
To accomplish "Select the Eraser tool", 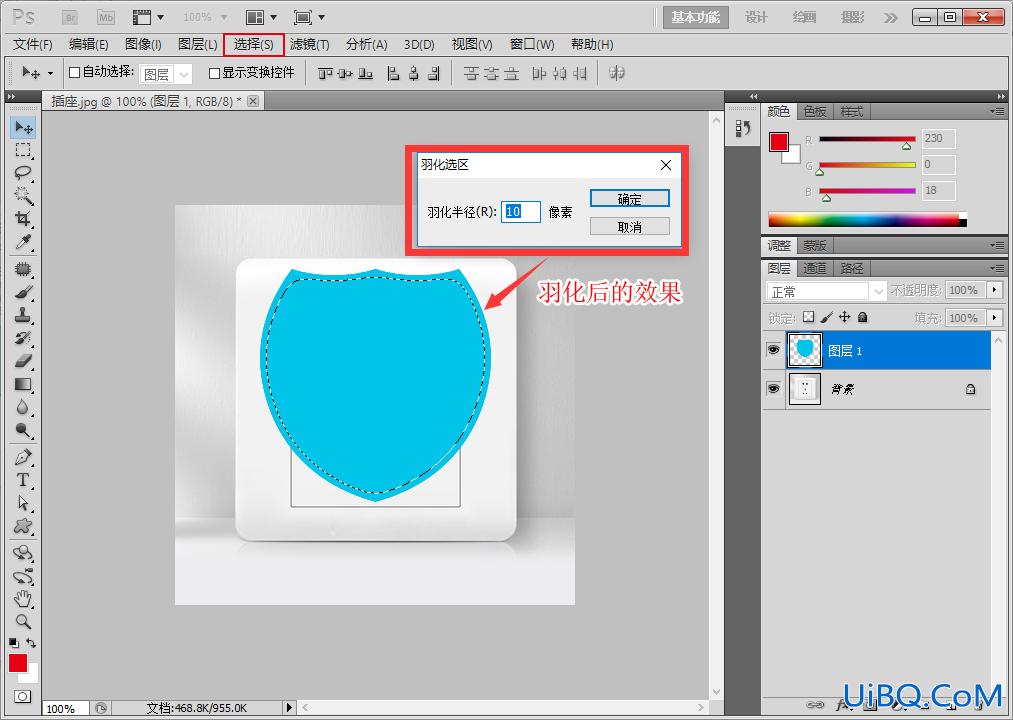I will coord(23,361).
